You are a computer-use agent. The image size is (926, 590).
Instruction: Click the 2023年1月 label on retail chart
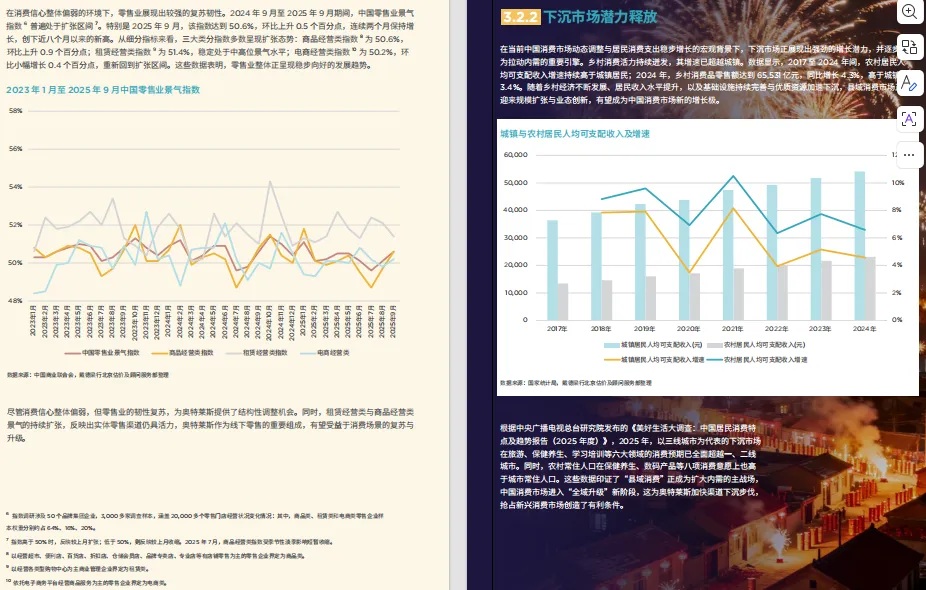pos(33,321)
